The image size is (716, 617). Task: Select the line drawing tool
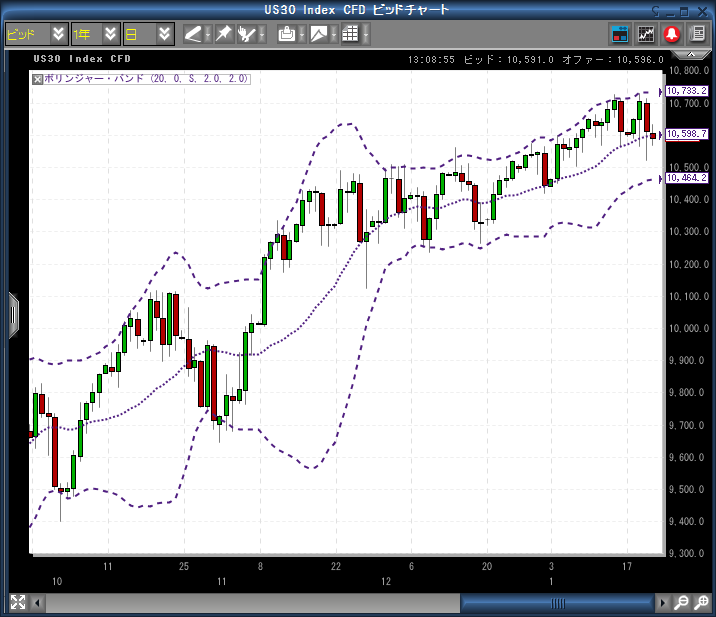pos(193,33)
